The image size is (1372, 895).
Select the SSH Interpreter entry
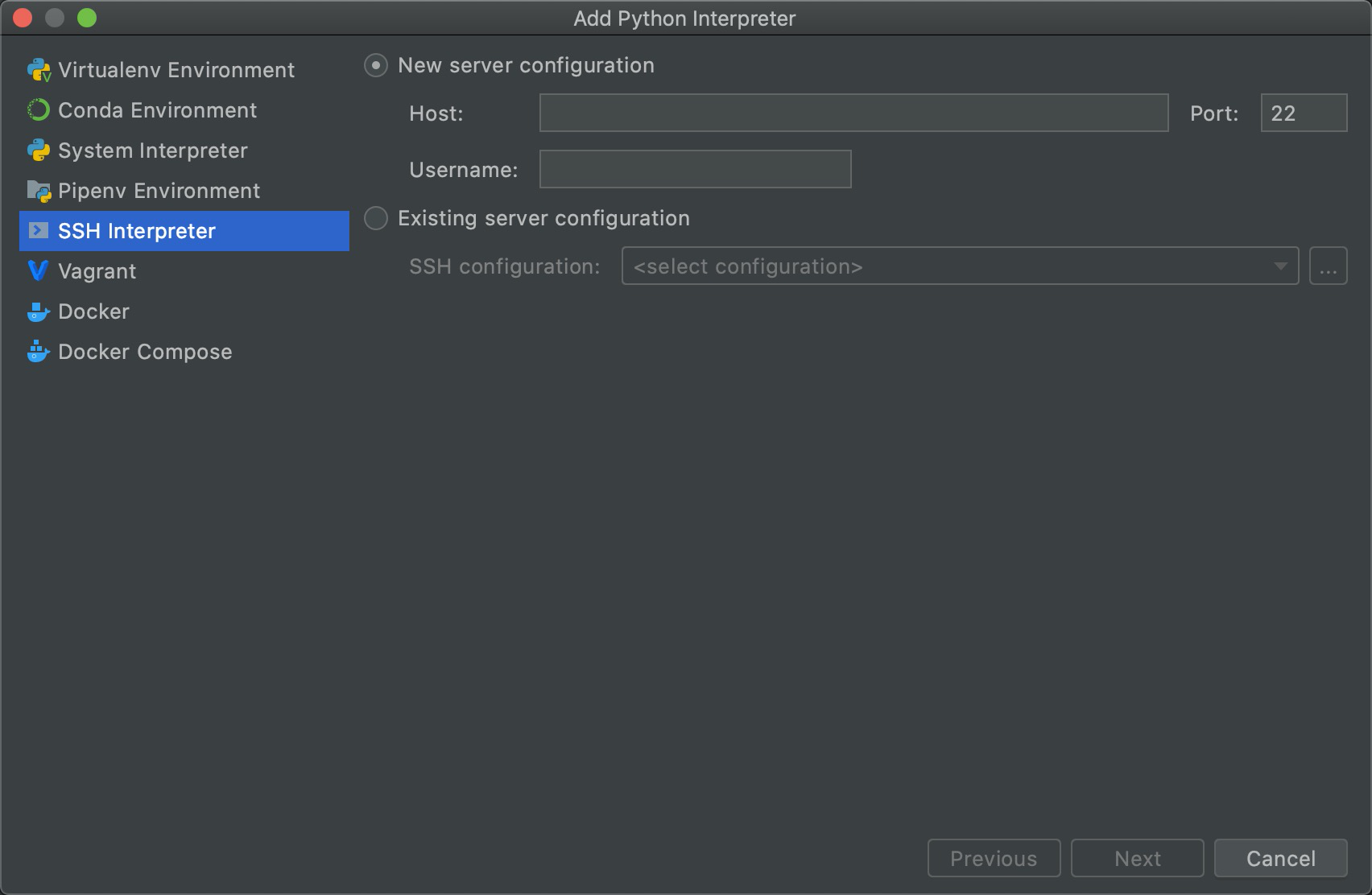click(x=184, y=231)
